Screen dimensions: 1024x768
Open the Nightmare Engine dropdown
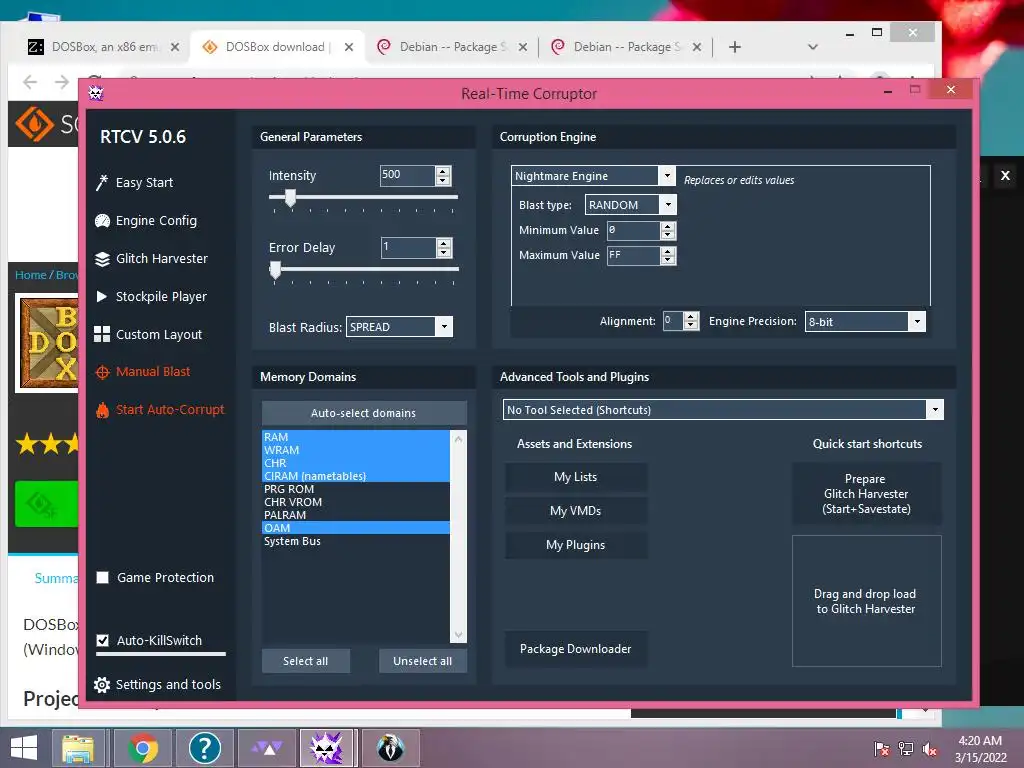(666, 175)
